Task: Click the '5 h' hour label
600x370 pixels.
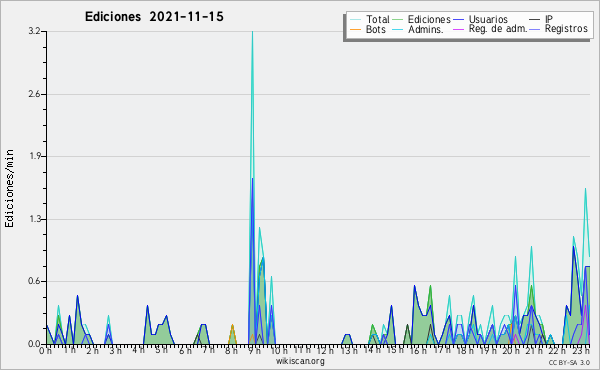Action: [161, 350]
